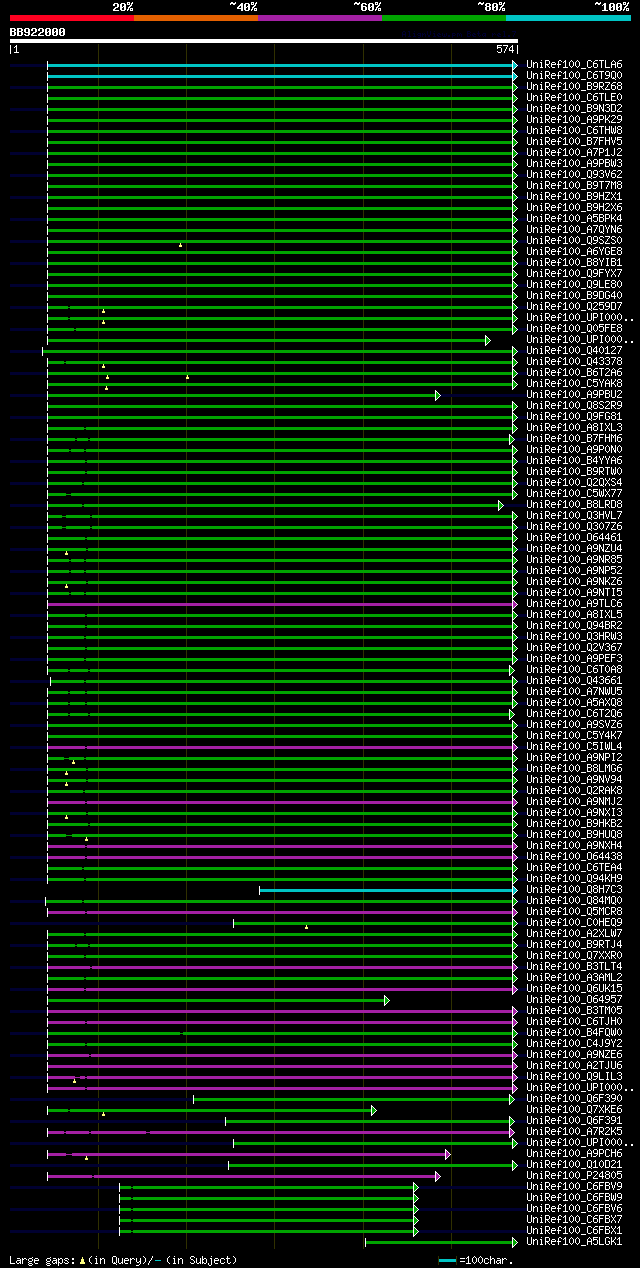Click the short green bar for A5LGK1
The height and width of the screenshot is (1268, 640).
439,1242
